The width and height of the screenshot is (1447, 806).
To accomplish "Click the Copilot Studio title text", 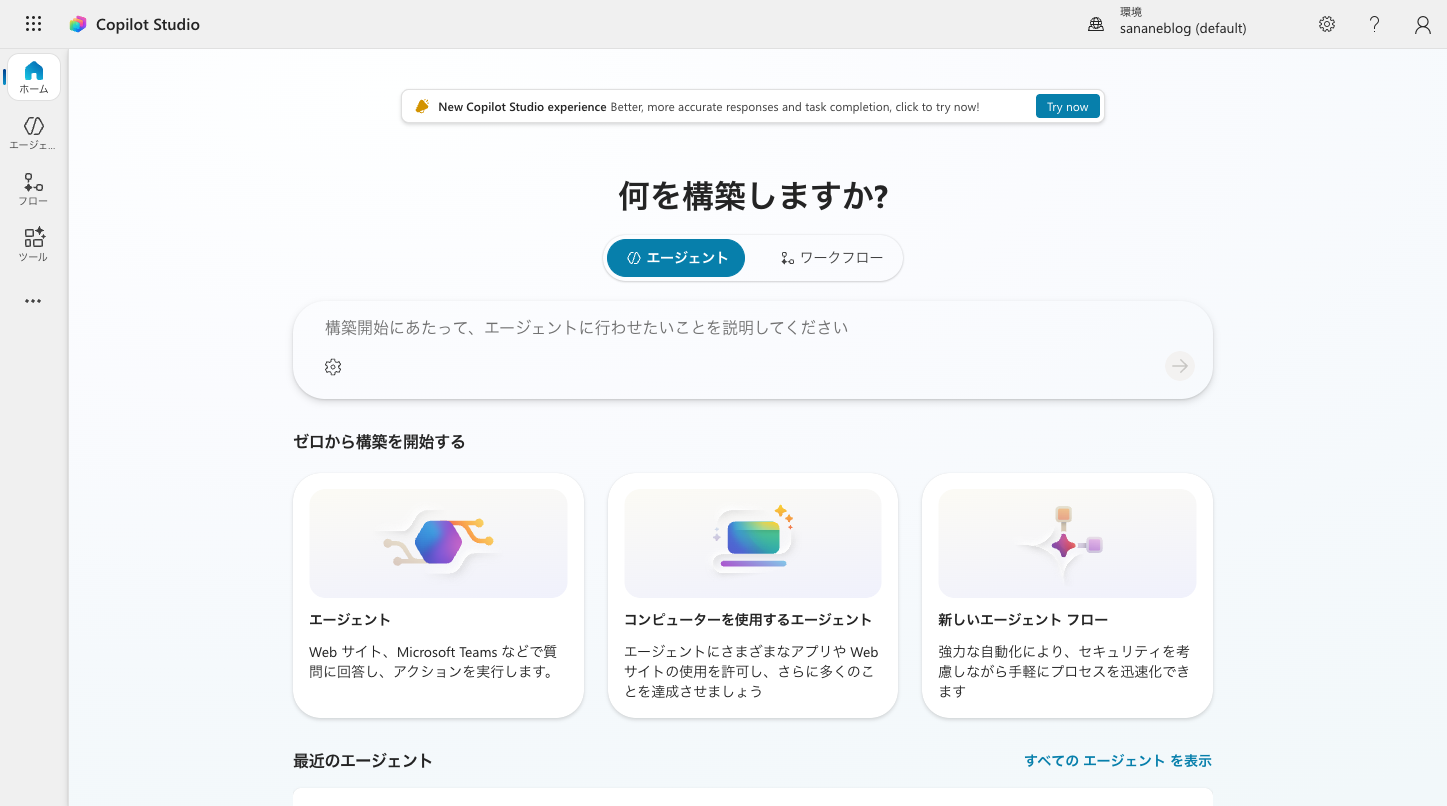I will 148,25.
